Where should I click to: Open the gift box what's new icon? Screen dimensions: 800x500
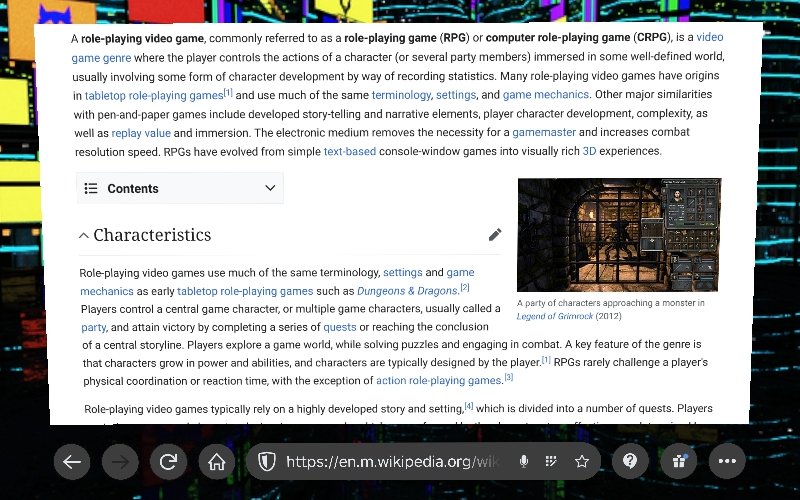[679, 462]
